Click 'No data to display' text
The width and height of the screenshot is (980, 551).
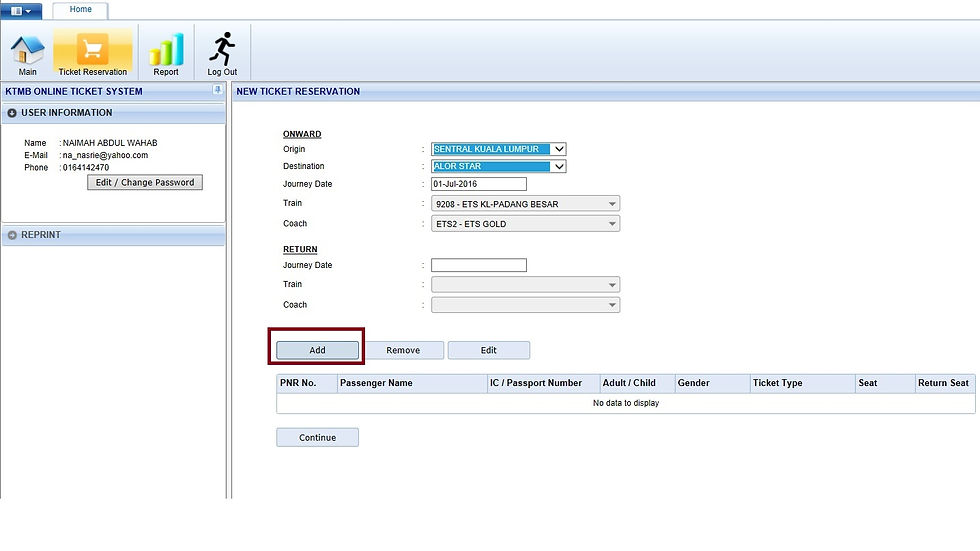click(626, 403)
